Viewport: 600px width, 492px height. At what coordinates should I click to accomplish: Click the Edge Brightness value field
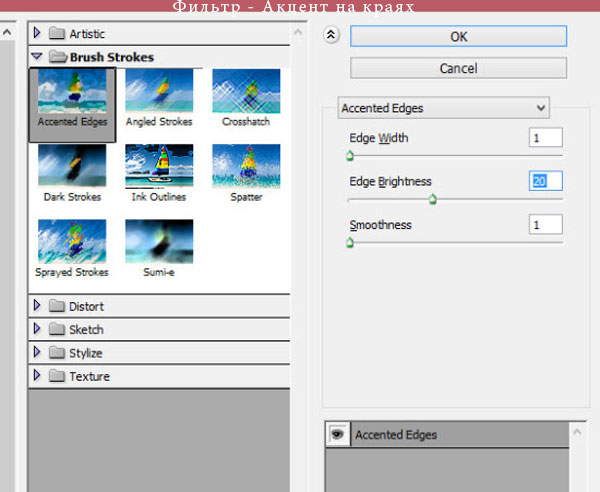pos(546,181)
